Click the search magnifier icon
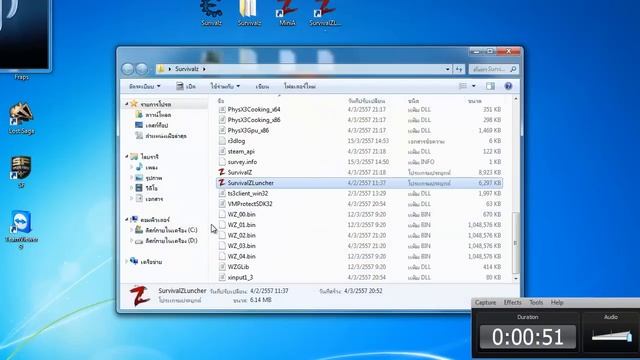The width and height of the screenshot is (640, 360). click(513, 69)
